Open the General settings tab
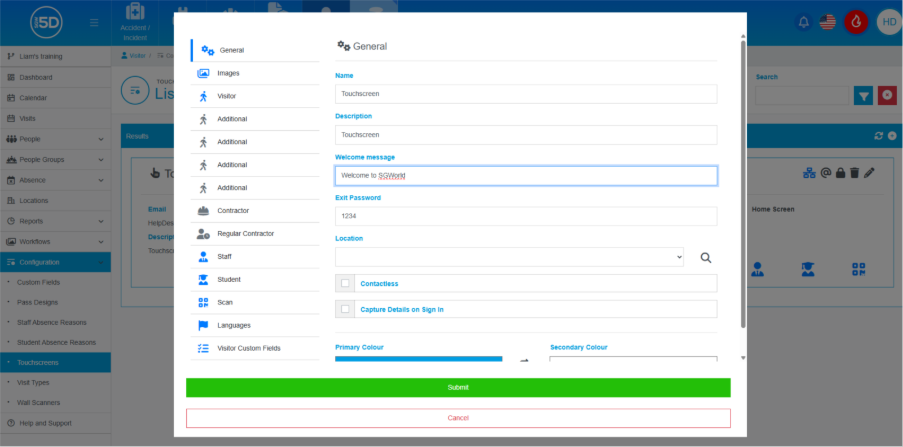The width and height of the screenshot is (903, 447). (x=255, y=50)
